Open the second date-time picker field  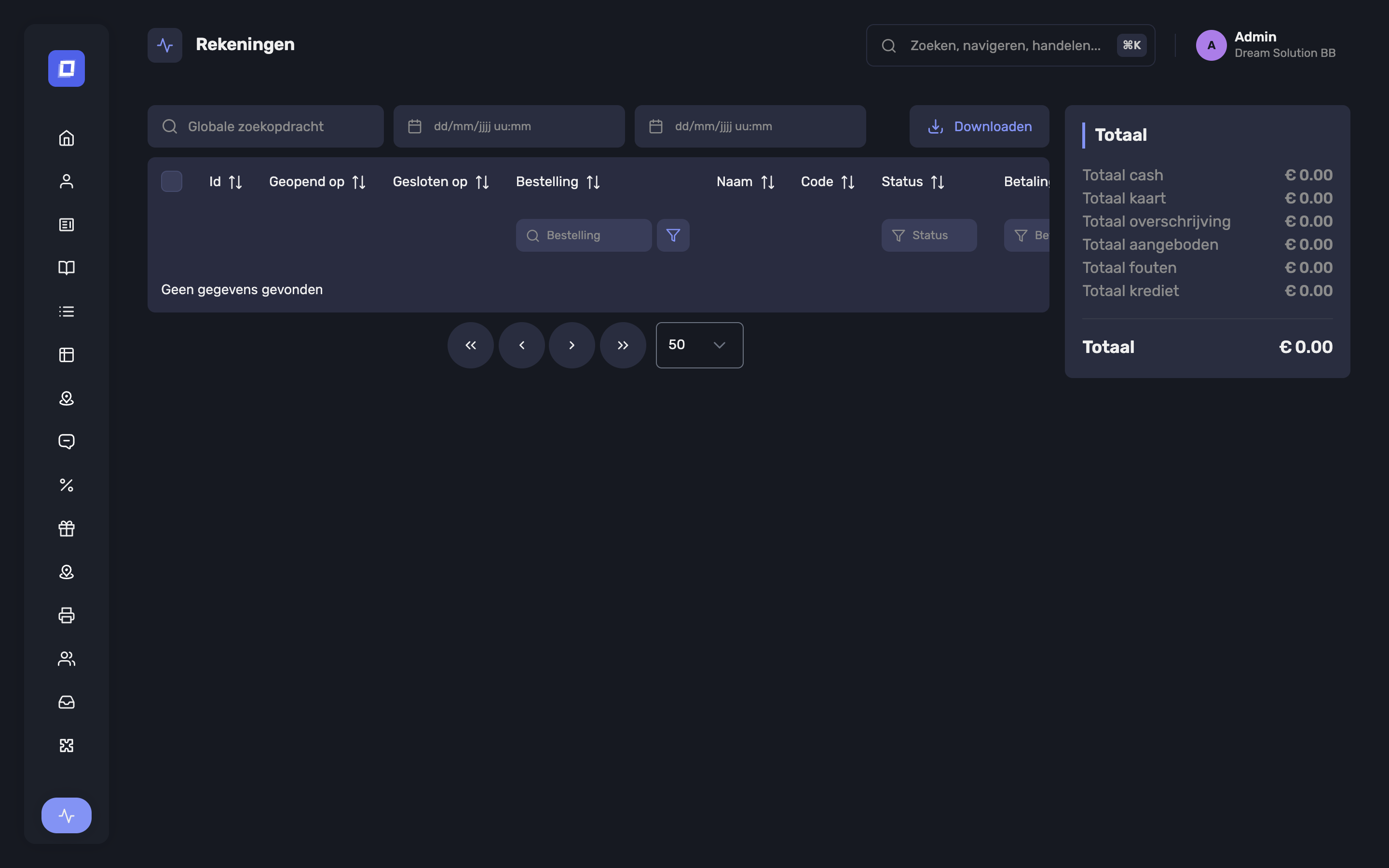pos(750,126)
